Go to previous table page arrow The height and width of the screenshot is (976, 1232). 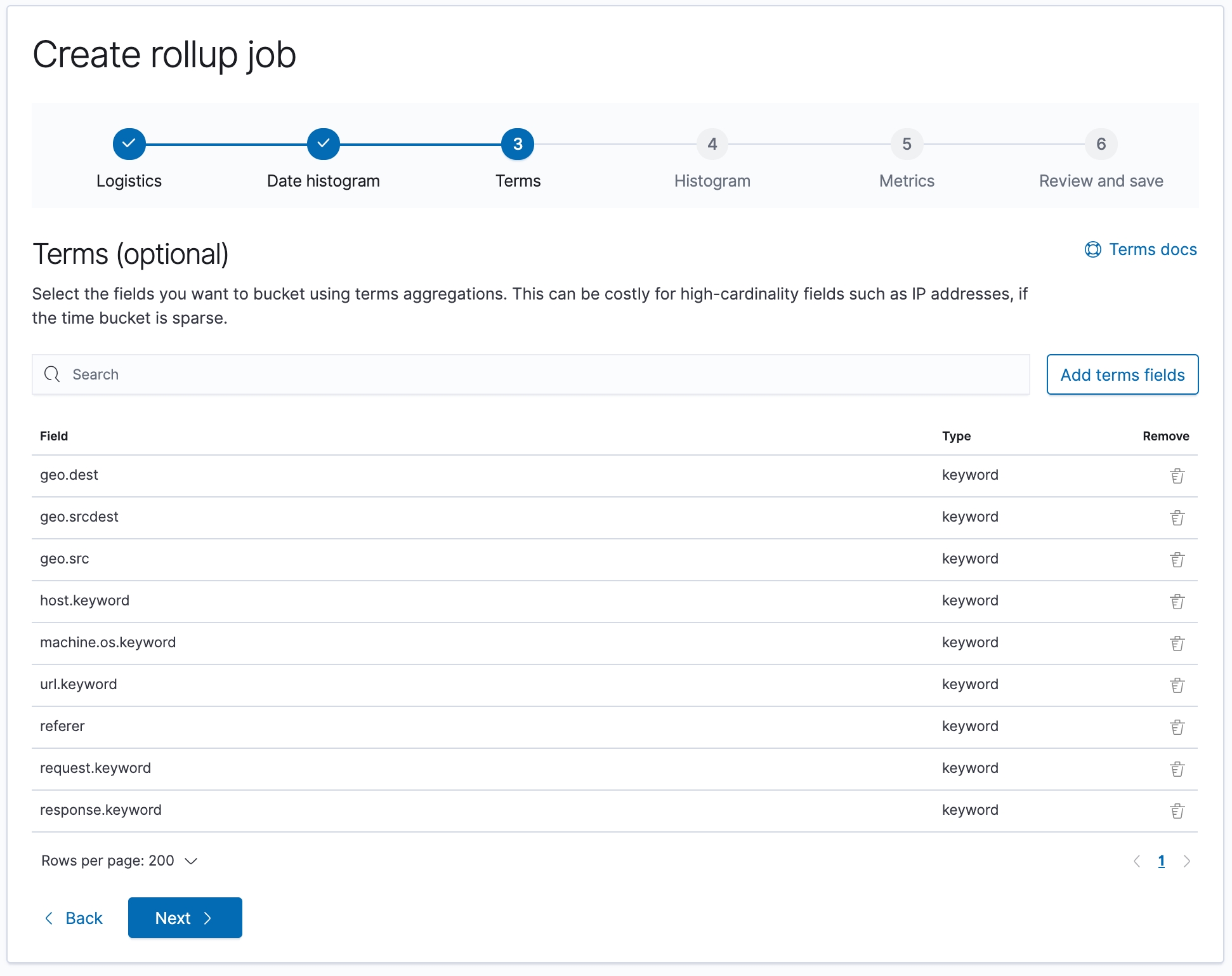1137,861
